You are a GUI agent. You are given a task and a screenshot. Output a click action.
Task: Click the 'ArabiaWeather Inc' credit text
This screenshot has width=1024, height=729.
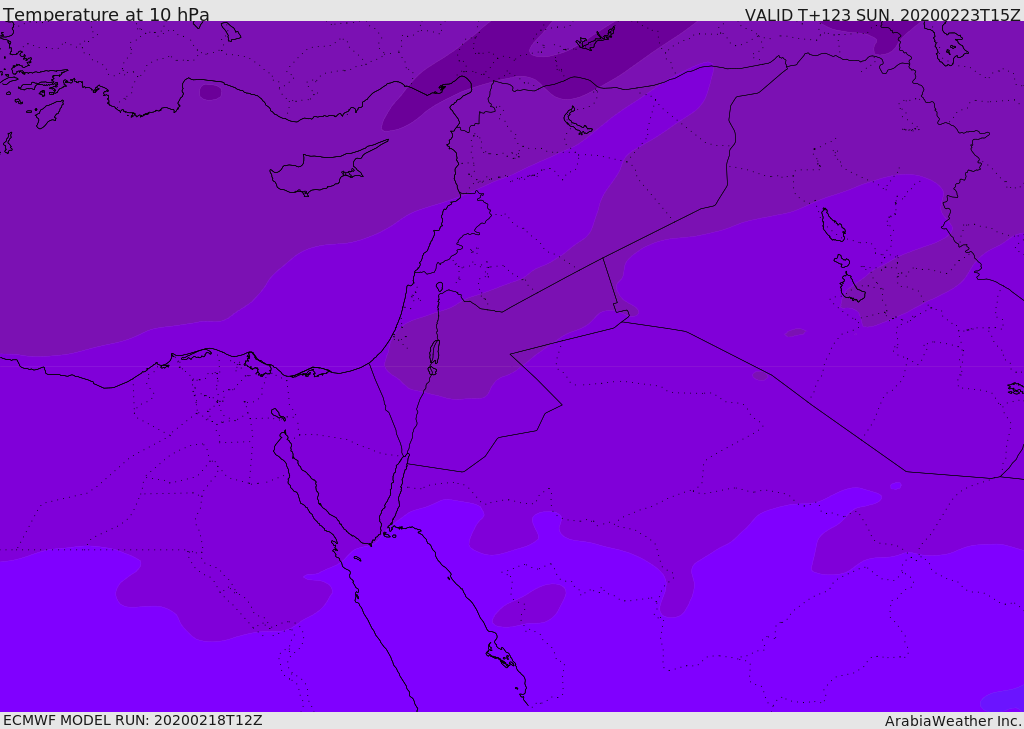953,721
